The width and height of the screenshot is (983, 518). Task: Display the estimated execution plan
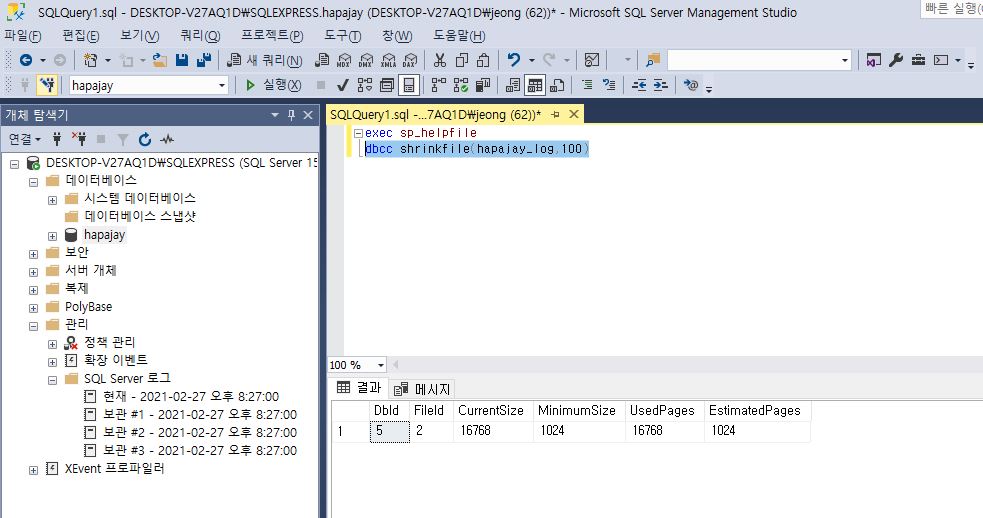[364, 85]
